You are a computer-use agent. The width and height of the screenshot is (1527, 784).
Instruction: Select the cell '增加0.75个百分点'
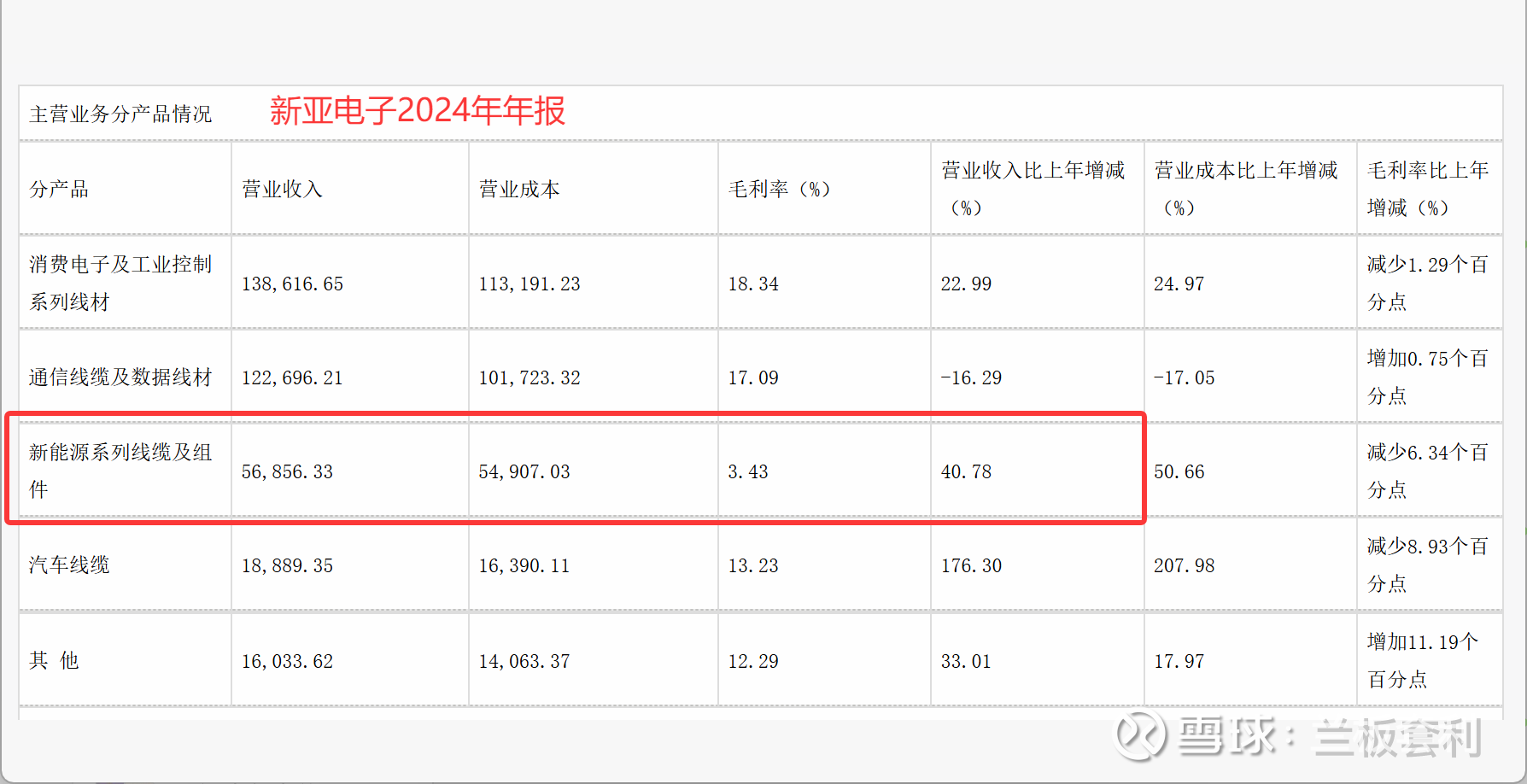(1428, 377)
